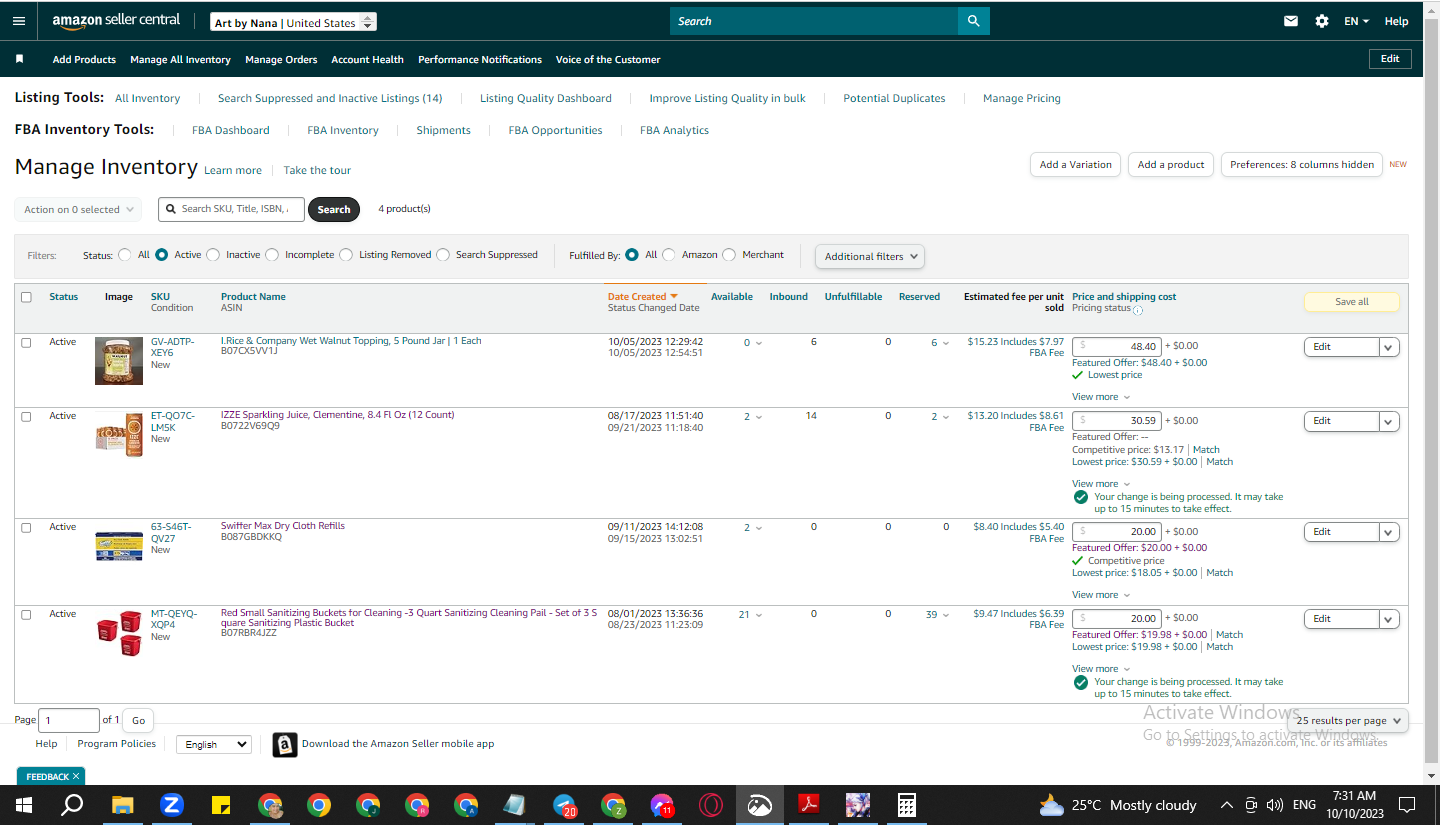Open Edit dropdown arrow for Walnut Topping row
This screenshot has height=825, width=1440.
pyautogui.click(x=1389, y=347)
